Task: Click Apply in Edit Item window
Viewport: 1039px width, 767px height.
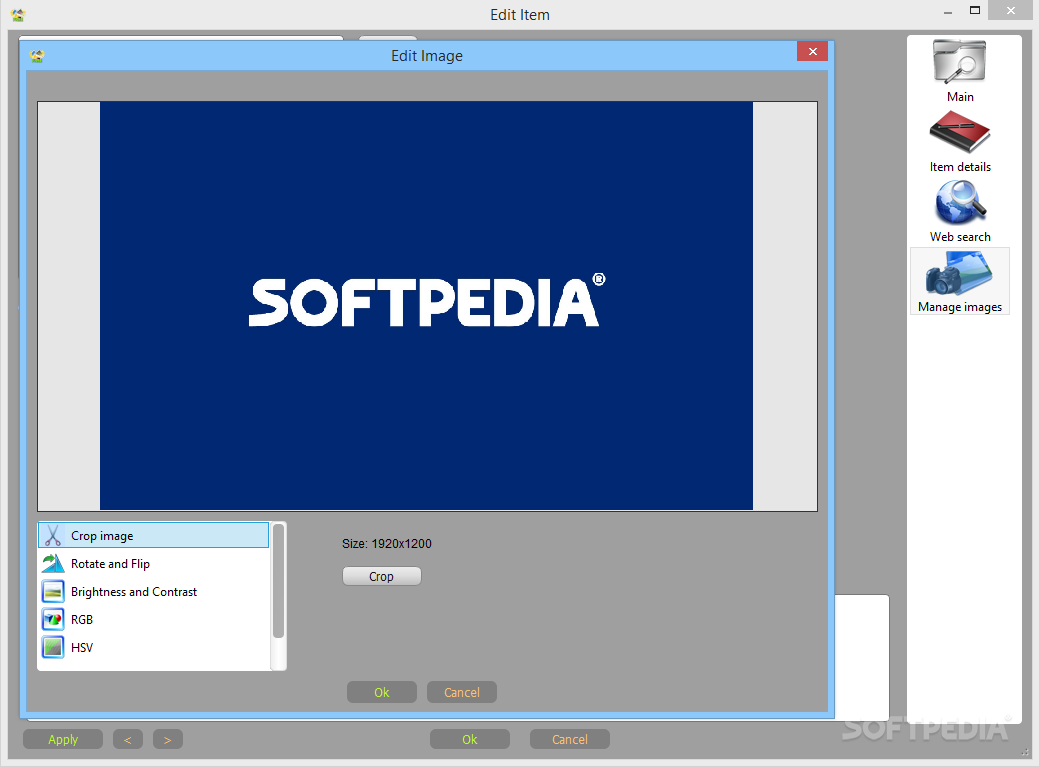Action: [x=63, y=739]
